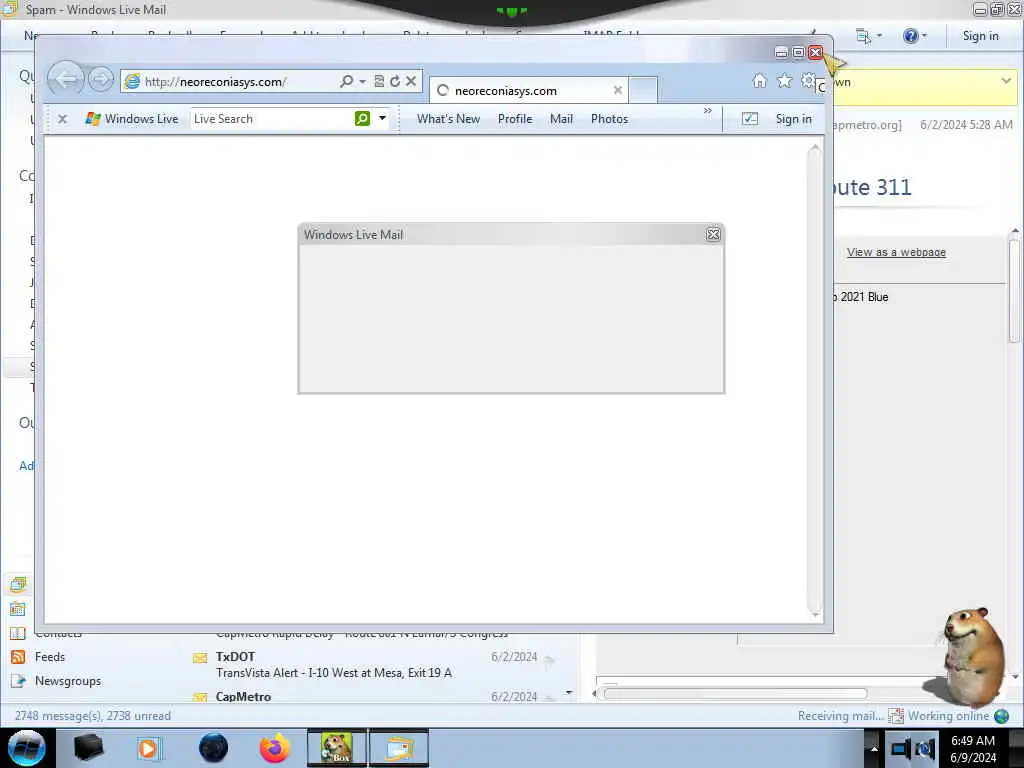Open What's New in Windows Live toolbar
Screen dimensions: 1024x768
coord(449,119)
